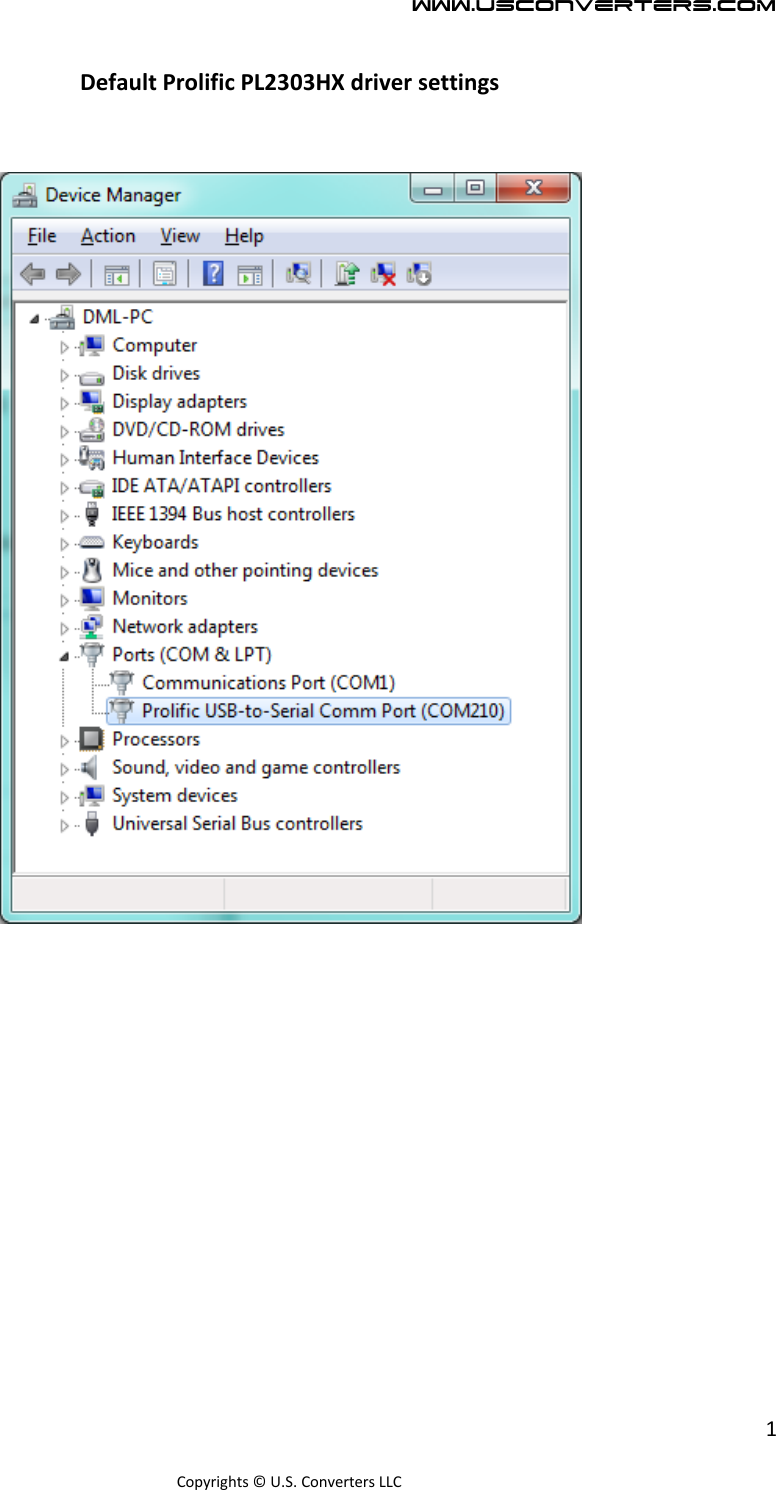Click the Keyboards icon
Image resolution: width=776 pixels, height=1490 pixels.
pyautogui.click(x=91, y=542)
